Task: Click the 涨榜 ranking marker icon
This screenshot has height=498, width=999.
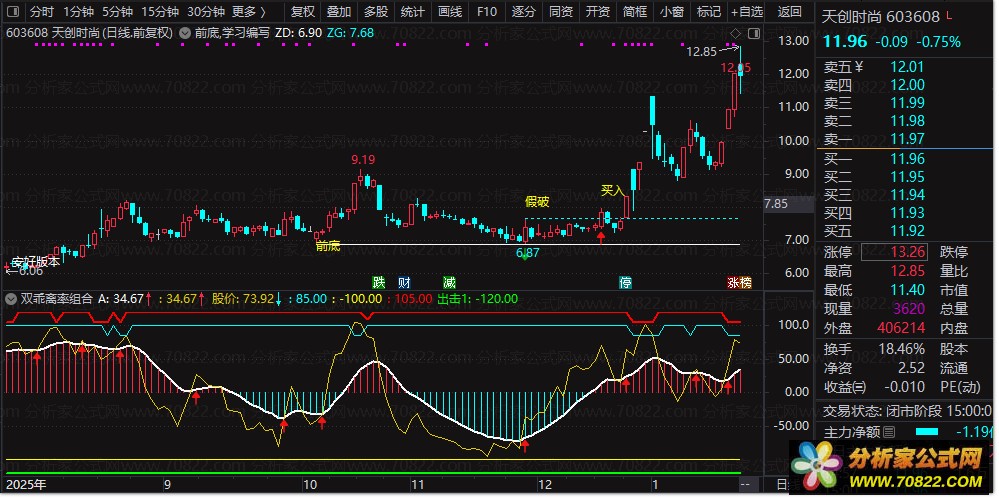Action: [740, 283]
